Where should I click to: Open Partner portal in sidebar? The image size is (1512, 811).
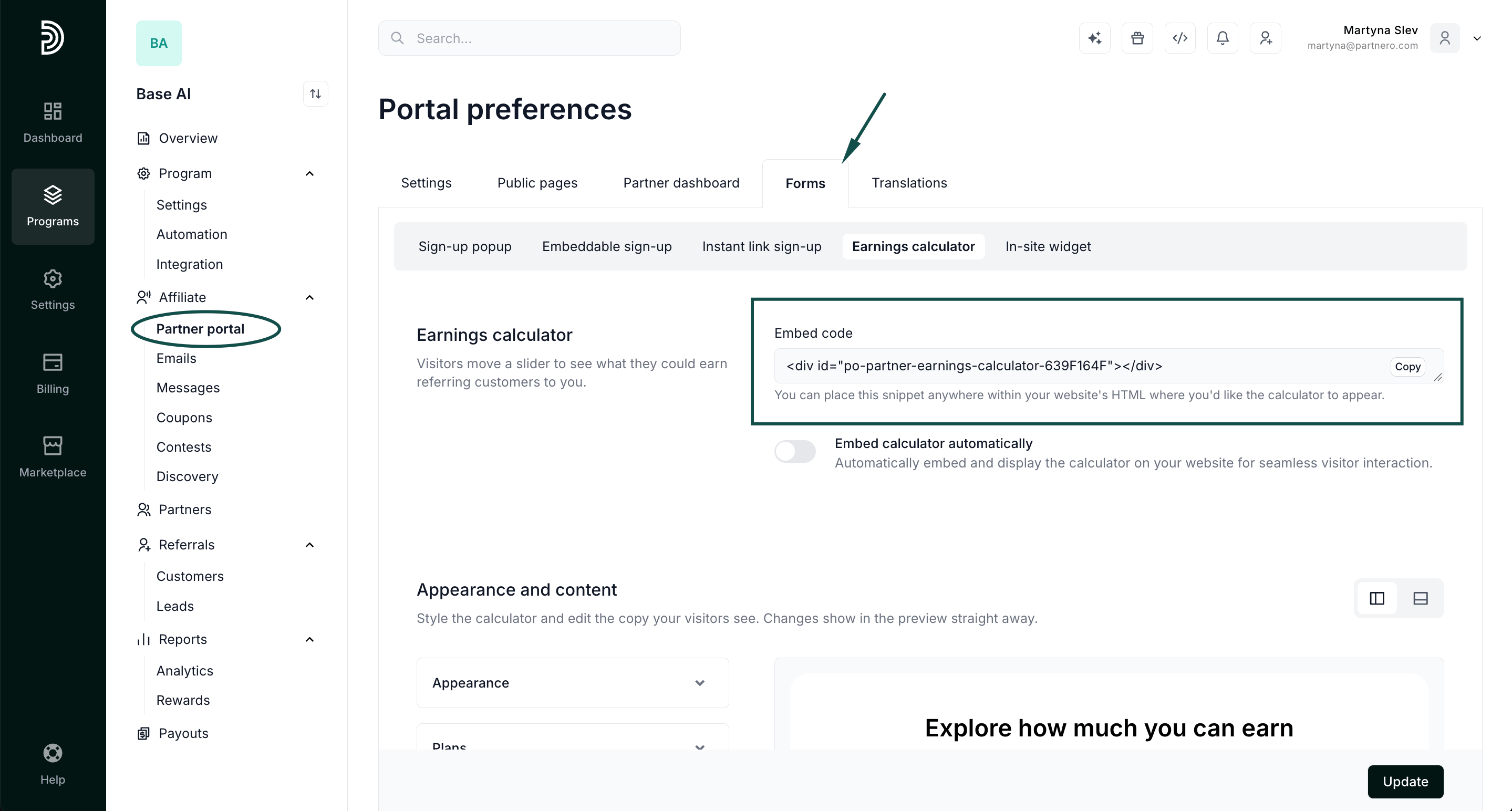coord(200,329)
